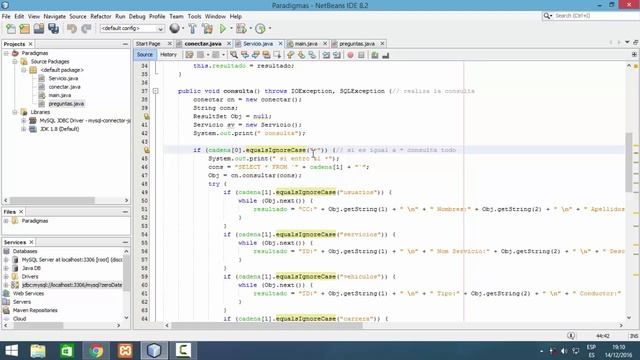
Task: Click the Build Project hammer icon
Action: [x=193, y=29]
